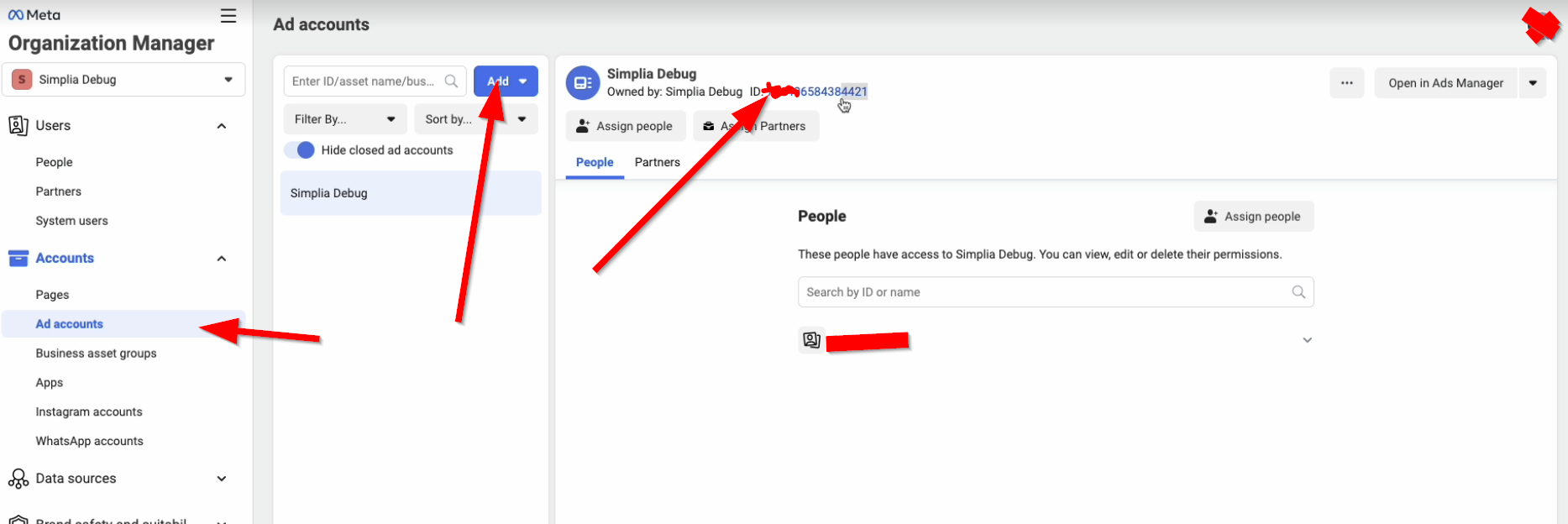Open the hamburger menu beside Meta logo
This screenshot has width=1568, height=524.
click(228, 16)
